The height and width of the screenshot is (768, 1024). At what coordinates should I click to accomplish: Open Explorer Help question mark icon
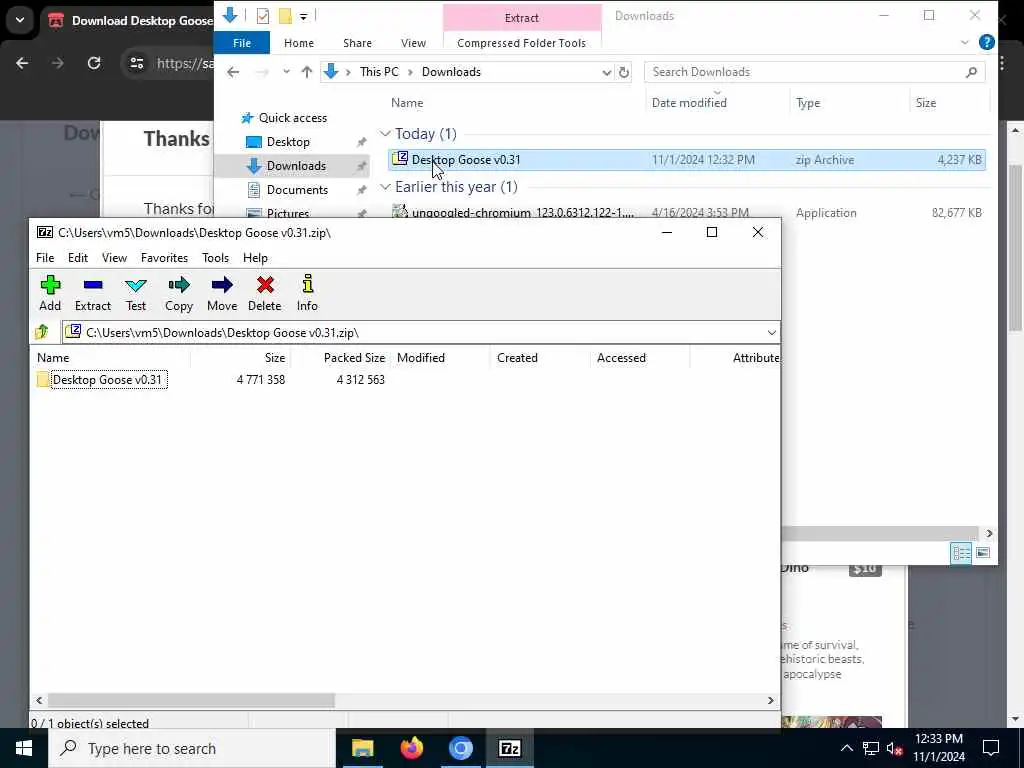(987, 42)
